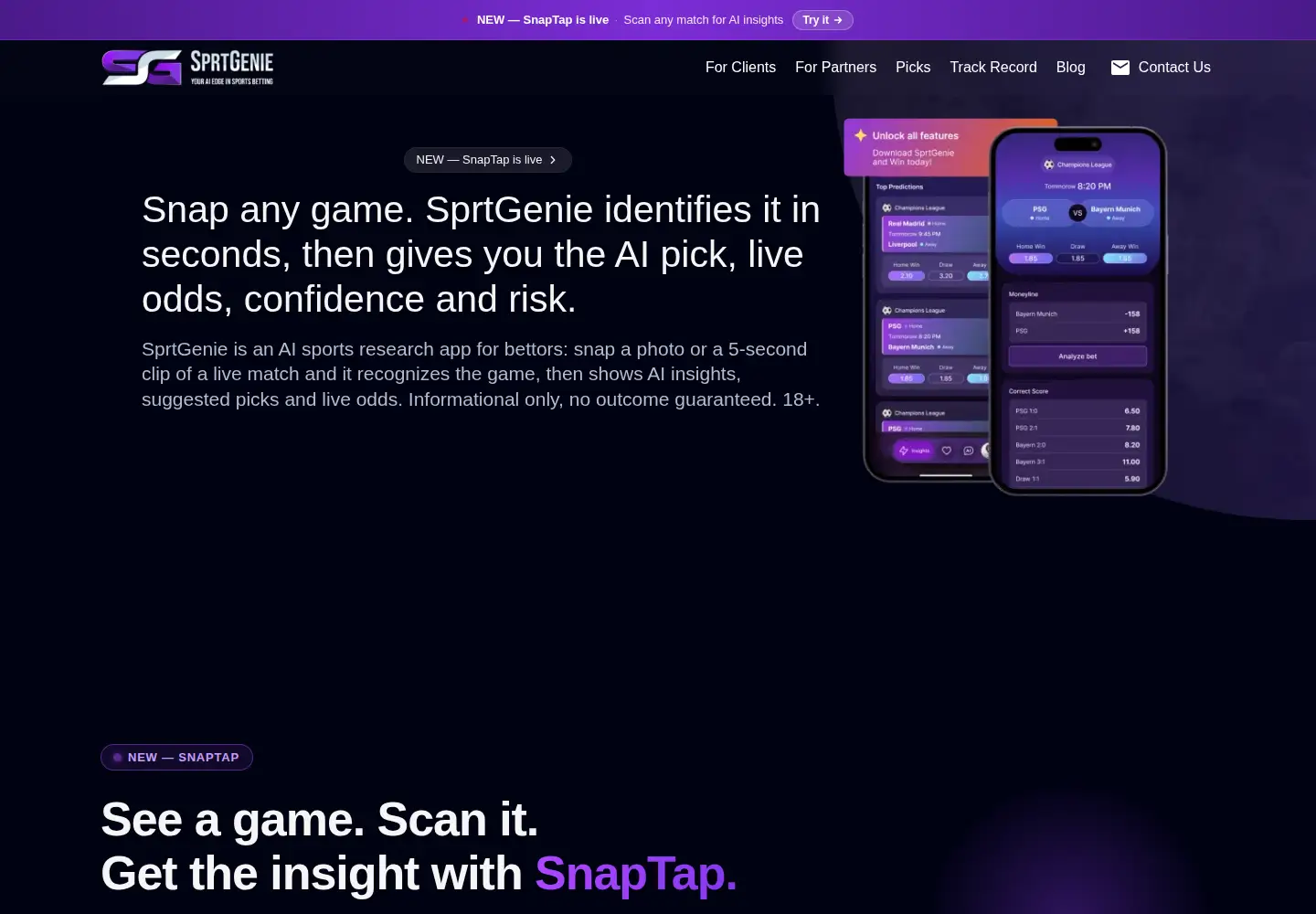This screenshot has width=1316, height=914.
Task: Click the text 'Scan any match for AI insights'
Action: click(x=703, y=20)
